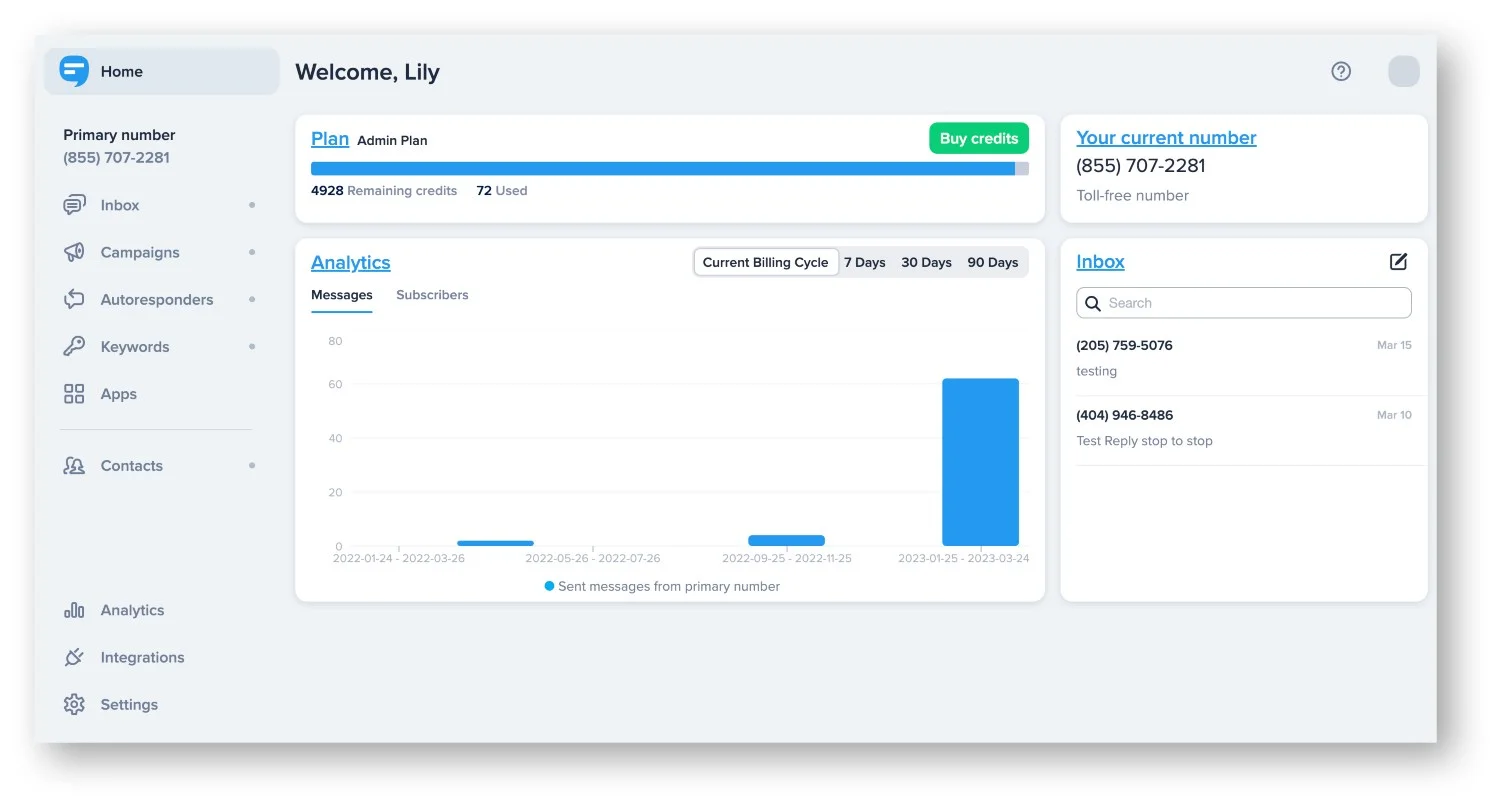The image size is (1500, 806).
Task: Click the help question mark icon
Action: (x=1341, y=71)
